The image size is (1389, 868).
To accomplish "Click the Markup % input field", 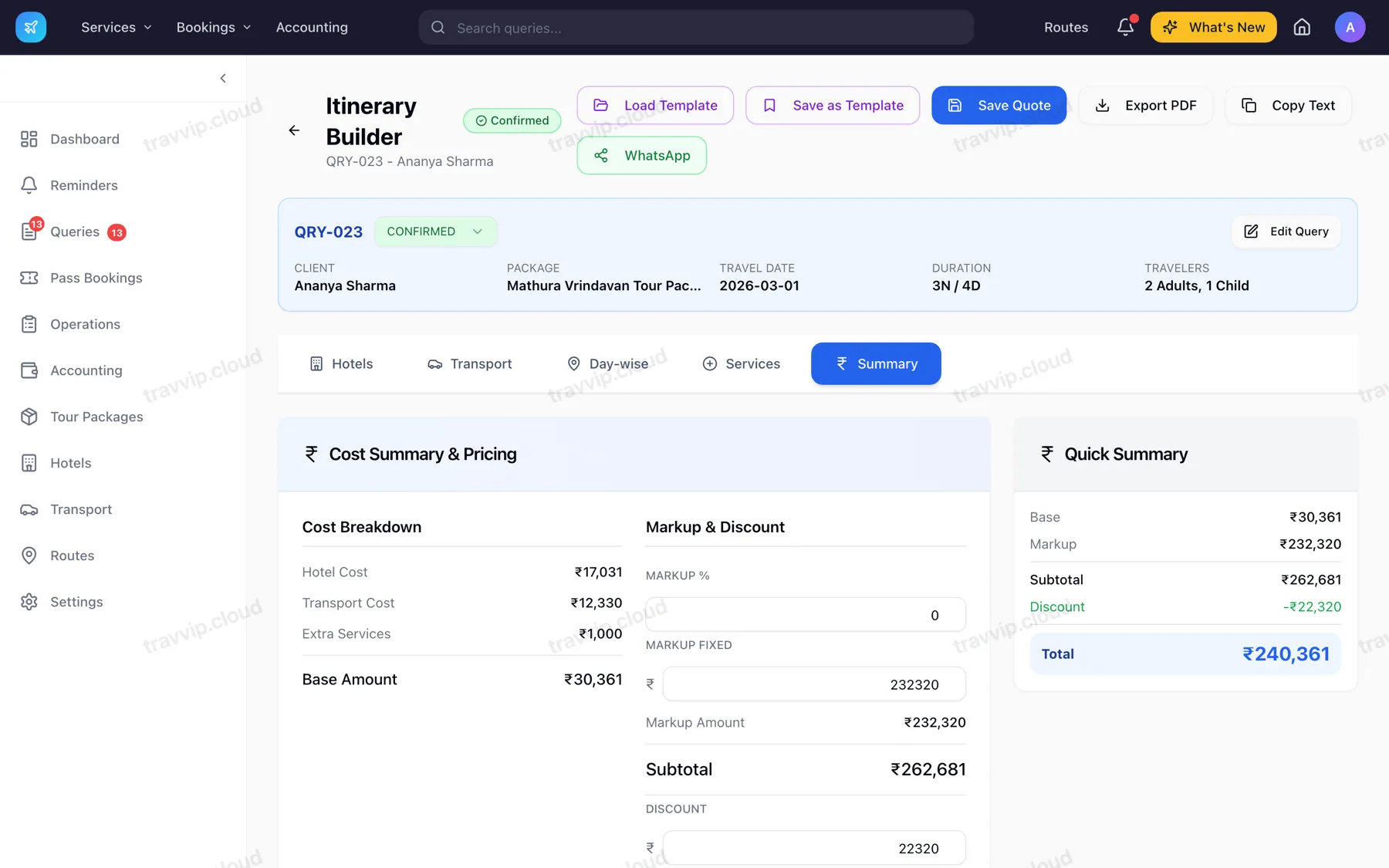I will (x=806, y=615).
